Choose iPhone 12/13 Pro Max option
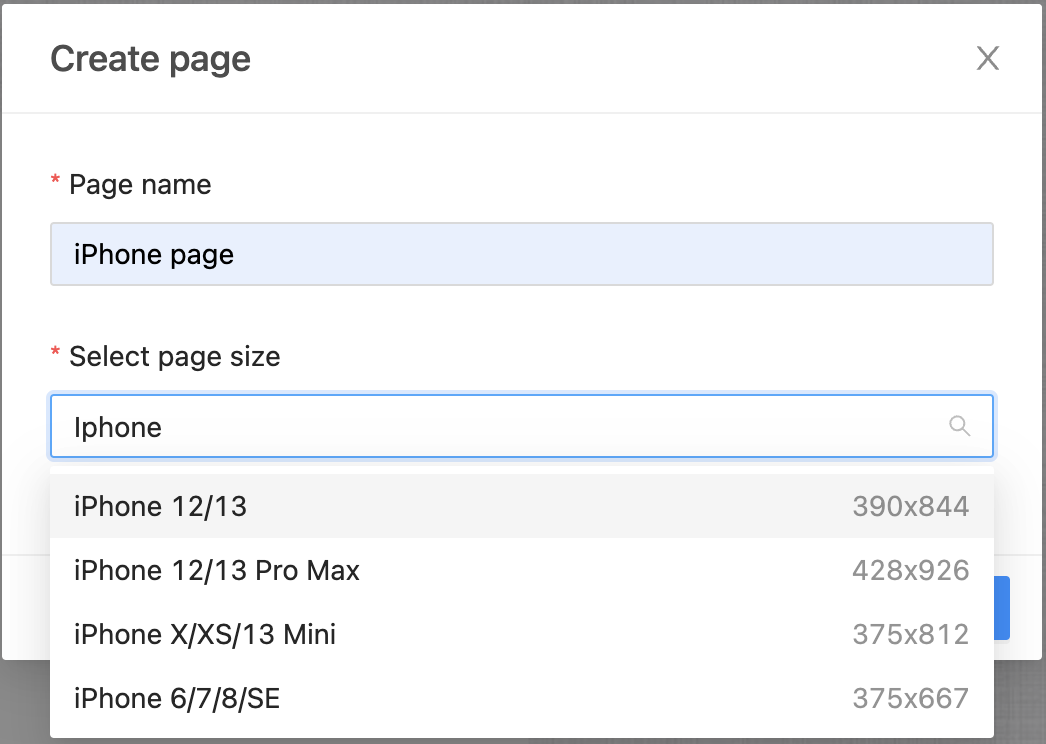 click(x=216, y=571)
